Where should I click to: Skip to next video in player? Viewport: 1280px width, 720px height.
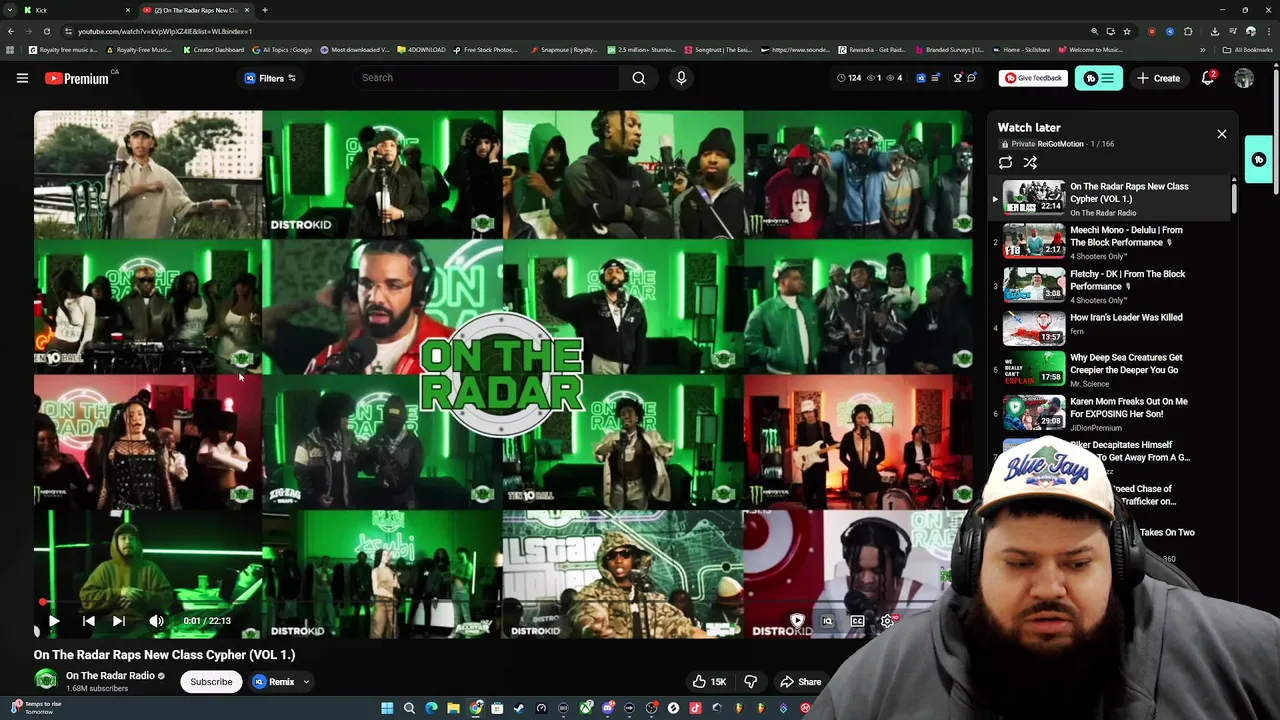tap(118, 621)
